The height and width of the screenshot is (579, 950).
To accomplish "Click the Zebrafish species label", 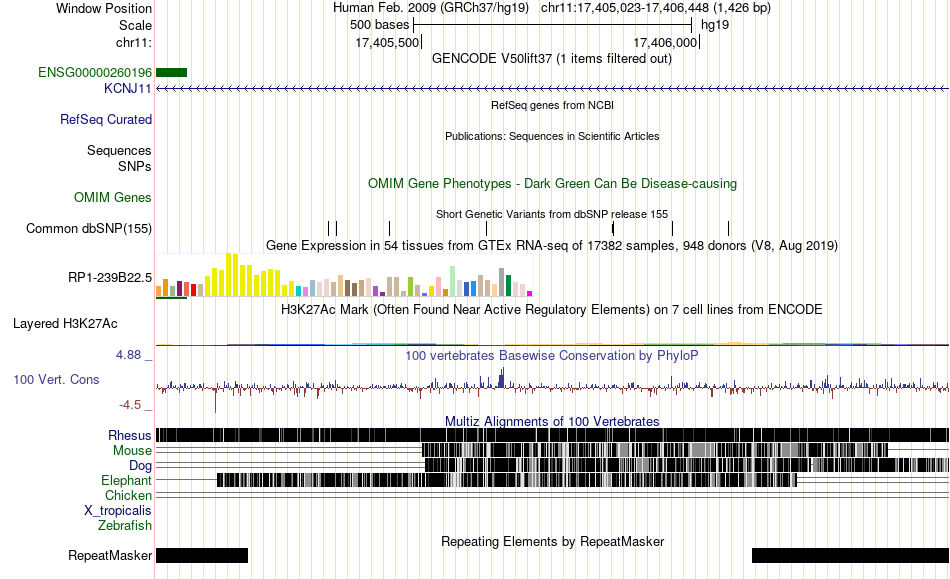I will (125, 525).
